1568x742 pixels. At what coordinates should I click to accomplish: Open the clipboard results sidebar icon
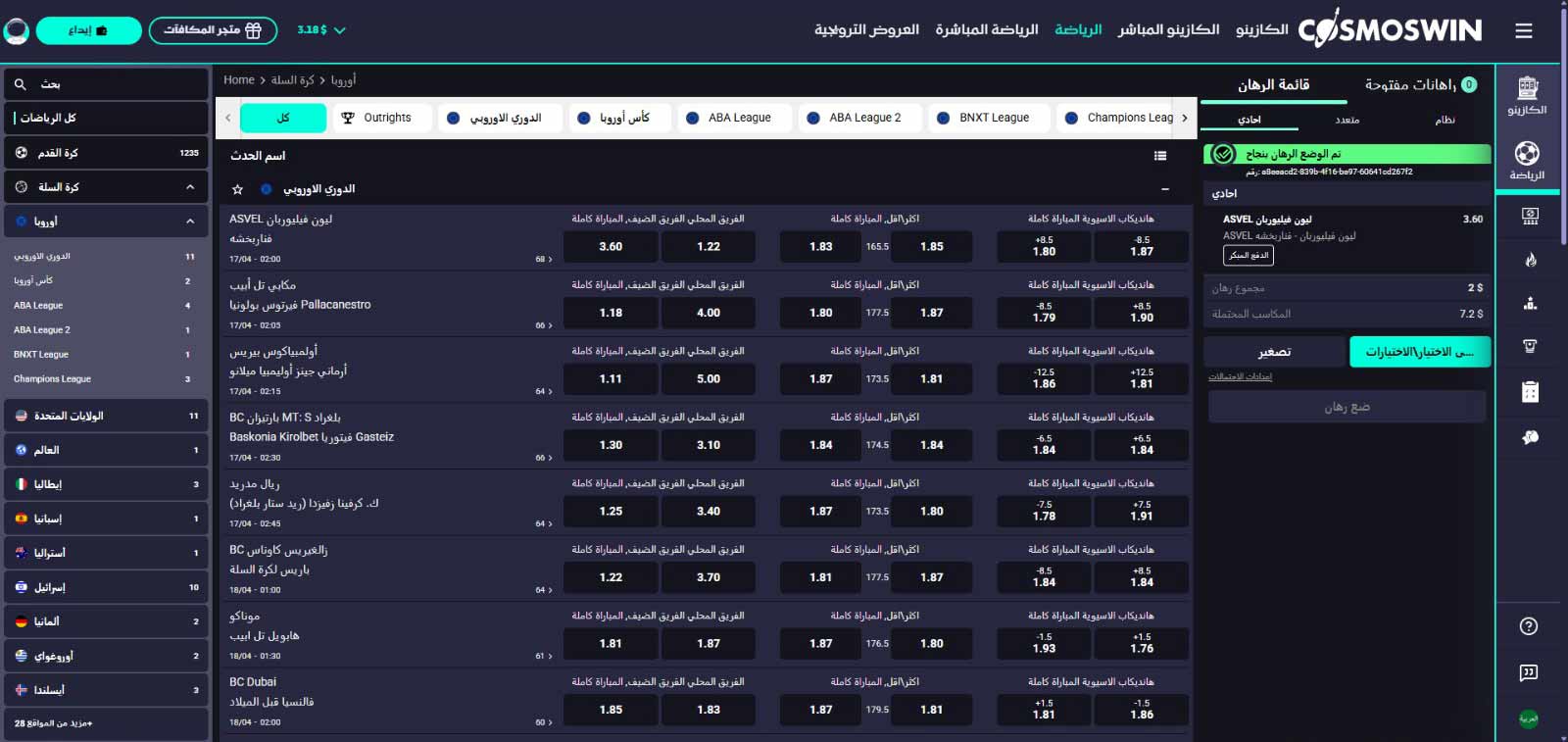point(1530,392)
